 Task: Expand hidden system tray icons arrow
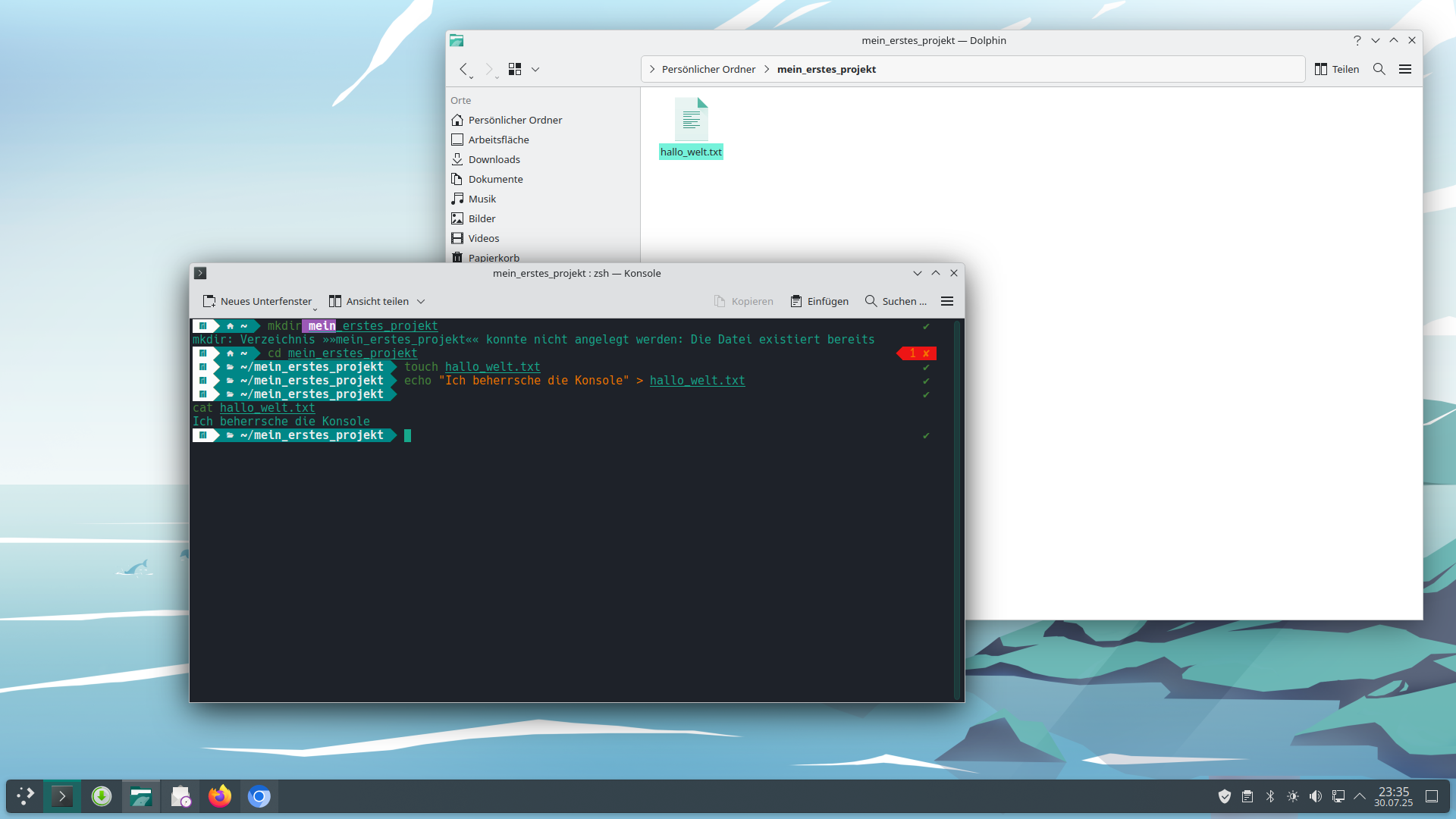point(1360,796)
